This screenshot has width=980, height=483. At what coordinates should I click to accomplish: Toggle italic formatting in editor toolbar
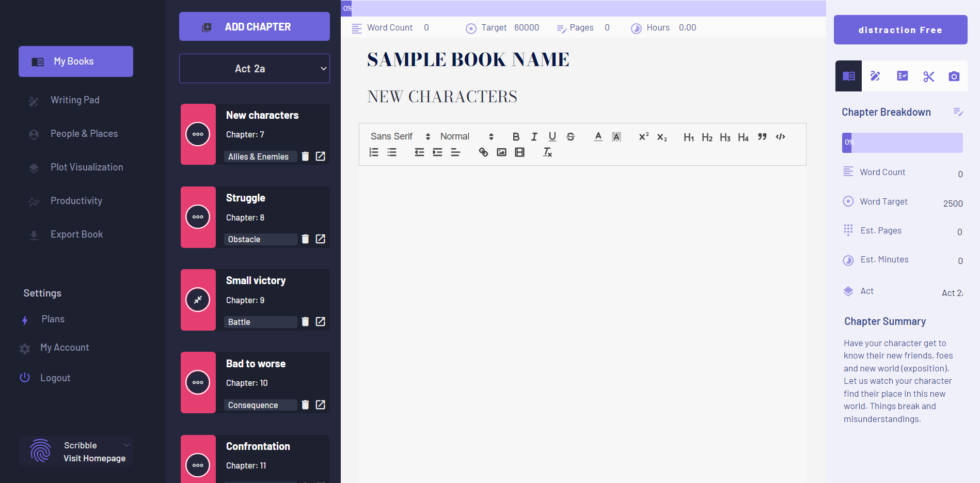pos(534,137)
